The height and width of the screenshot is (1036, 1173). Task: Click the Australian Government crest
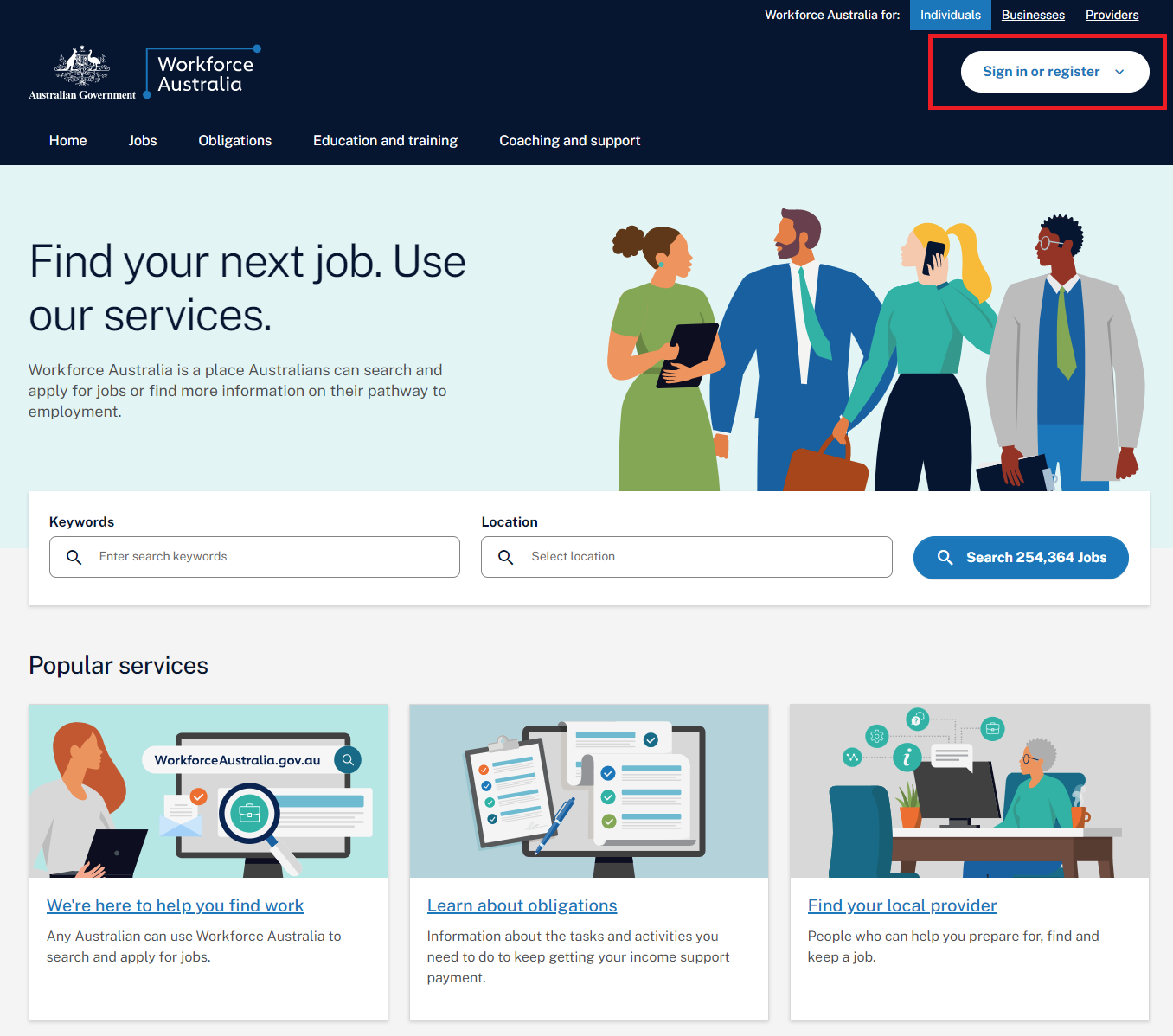tap(82, 73)
